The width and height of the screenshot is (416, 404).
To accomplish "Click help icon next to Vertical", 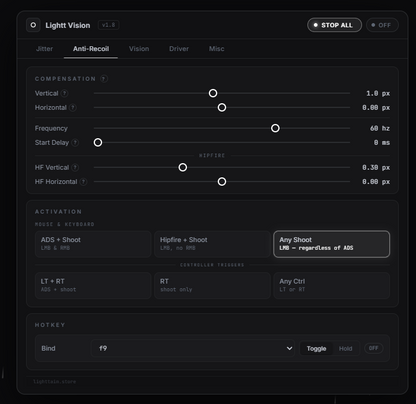I will (x=65, y=93).
